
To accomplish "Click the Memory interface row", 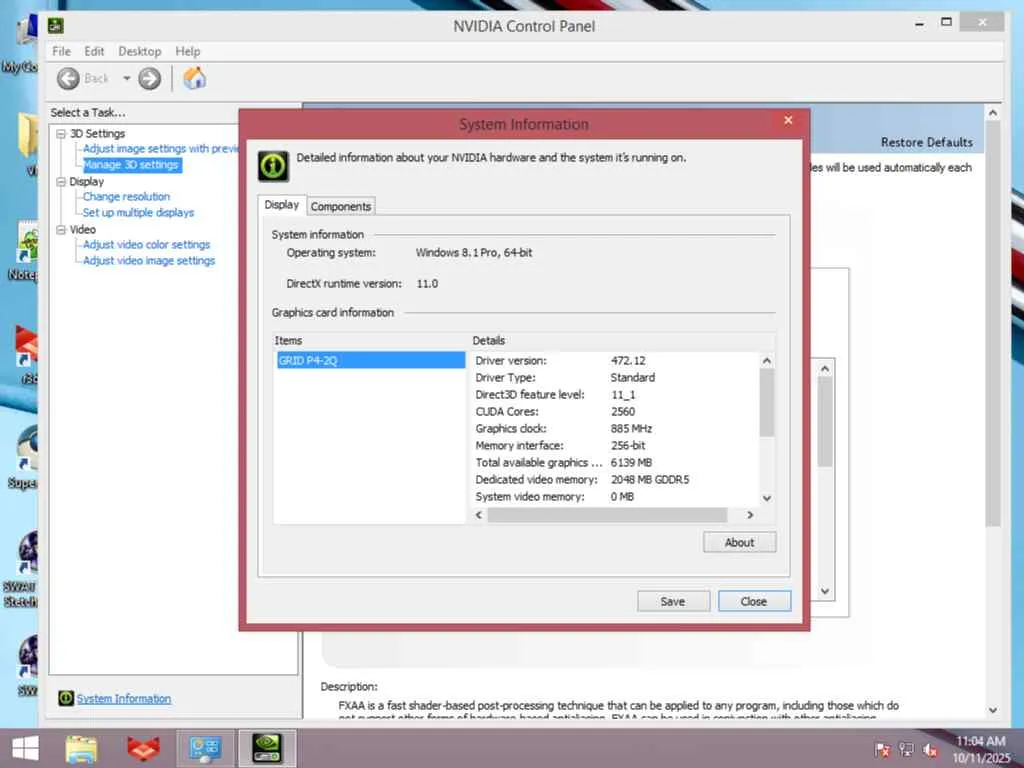I will click(x=615, y=445).
